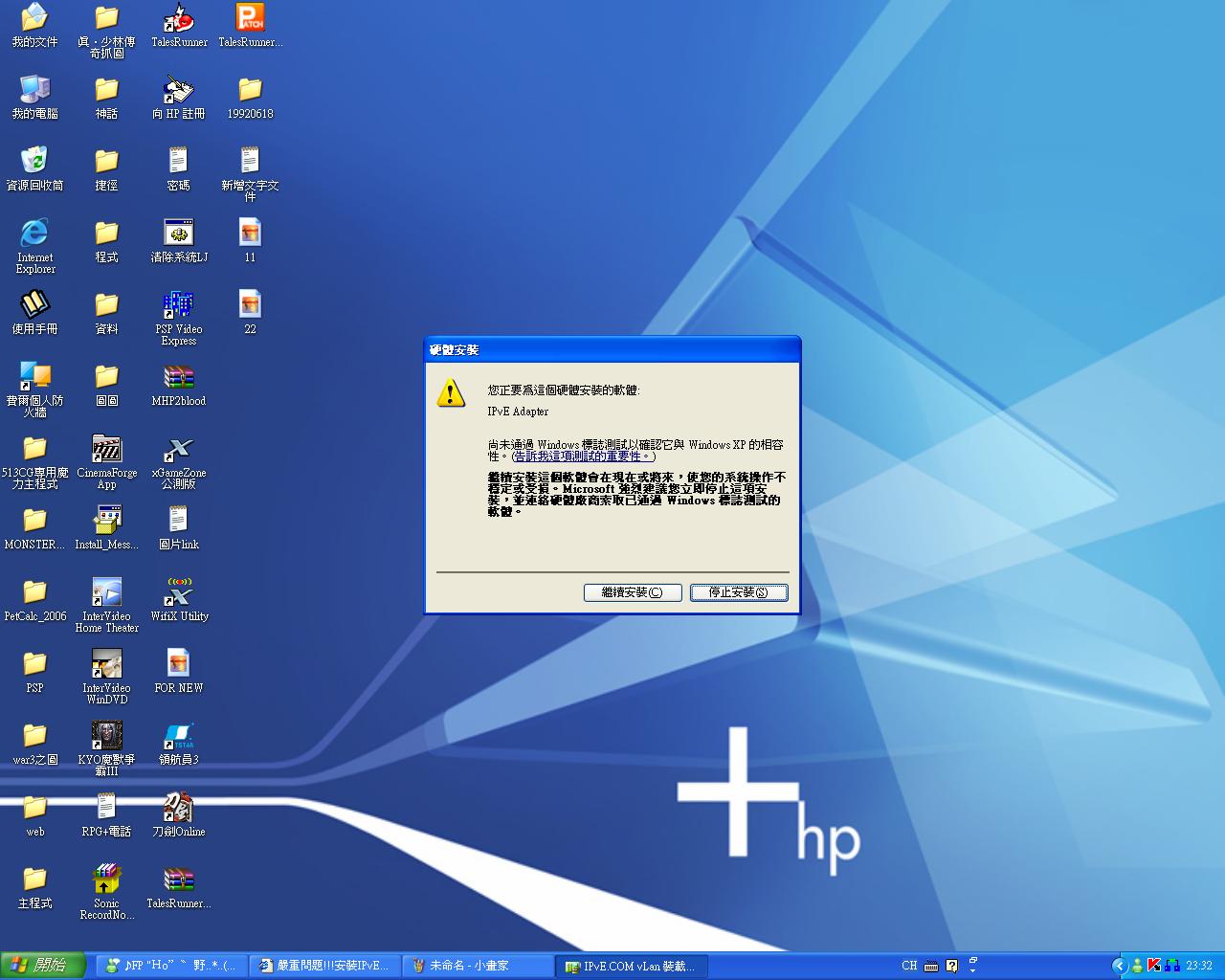The width and height of the screenshot is (1225, 980).
Task: Open the 資源回收筒 recycle bin icon
Action: (x=34, y=161)
